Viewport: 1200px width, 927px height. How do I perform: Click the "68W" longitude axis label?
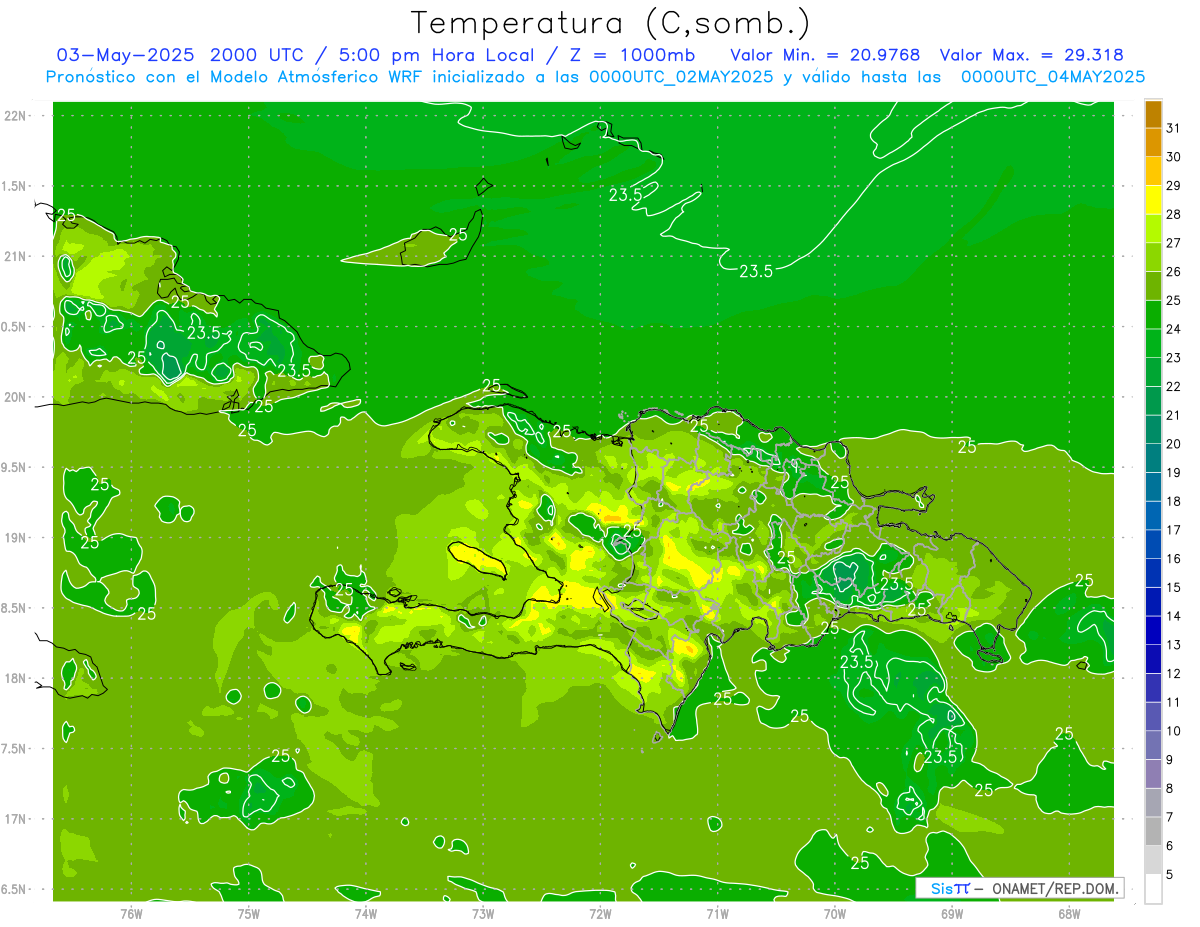pyautogui.click(x=1069, y=913)
